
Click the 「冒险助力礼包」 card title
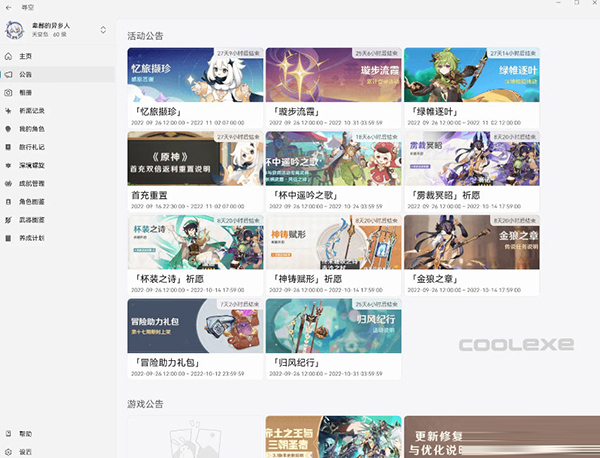tap(166, 362)
